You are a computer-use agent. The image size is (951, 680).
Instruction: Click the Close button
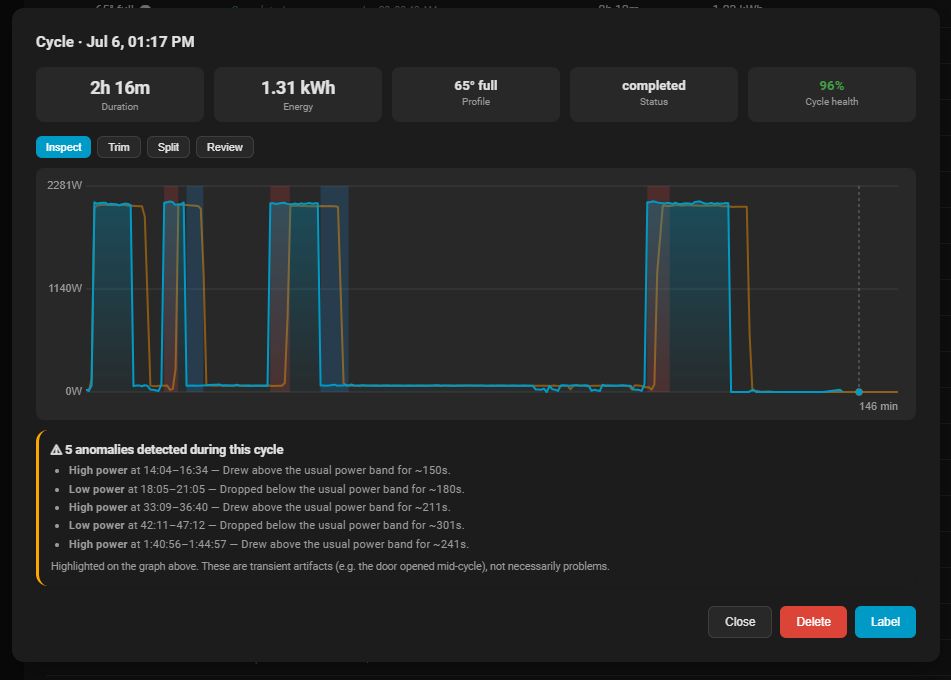point(739,622)
